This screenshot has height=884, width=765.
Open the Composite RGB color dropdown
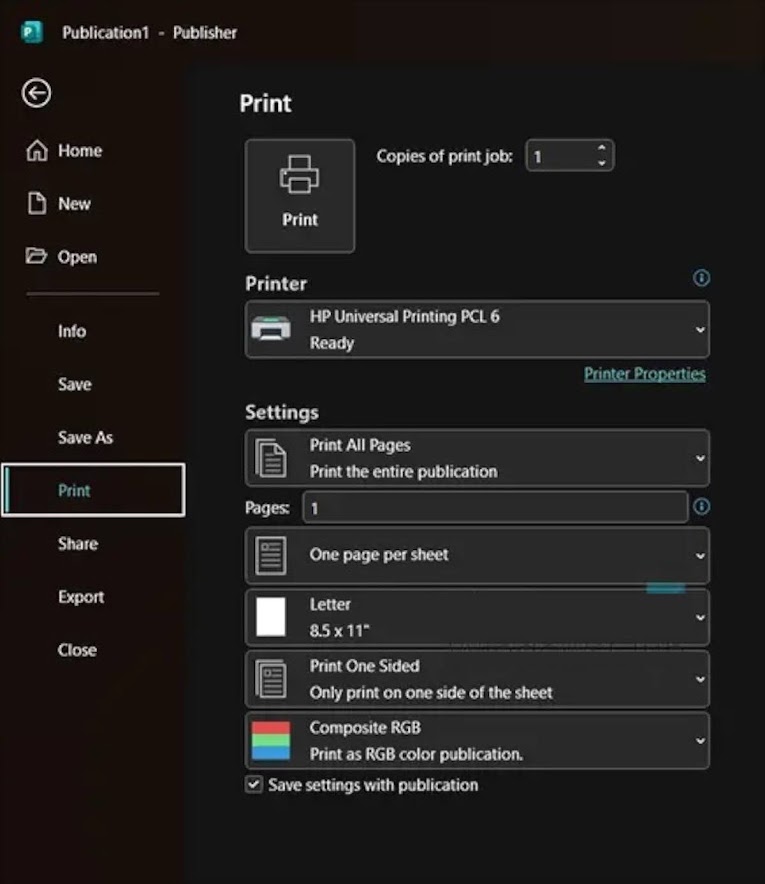pos(477,741)
